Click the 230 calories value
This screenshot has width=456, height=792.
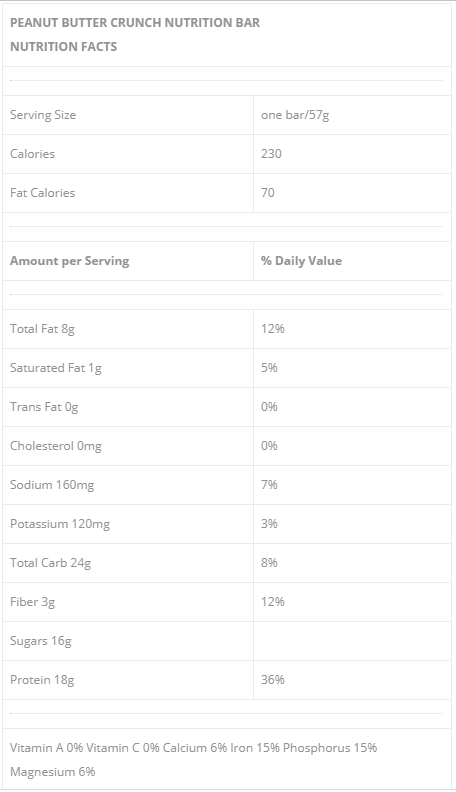pyautogui.click(x=271, y=154)
